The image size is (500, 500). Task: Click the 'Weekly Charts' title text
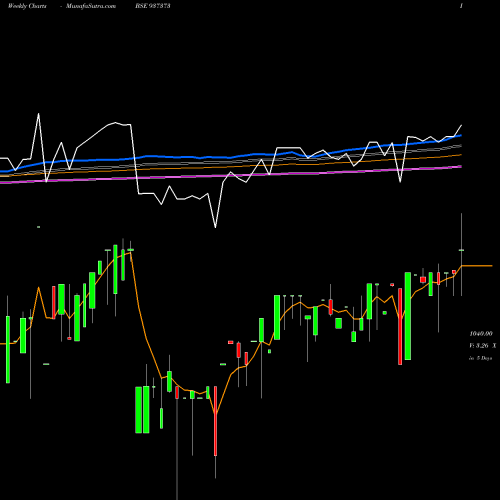coord(27,6)
